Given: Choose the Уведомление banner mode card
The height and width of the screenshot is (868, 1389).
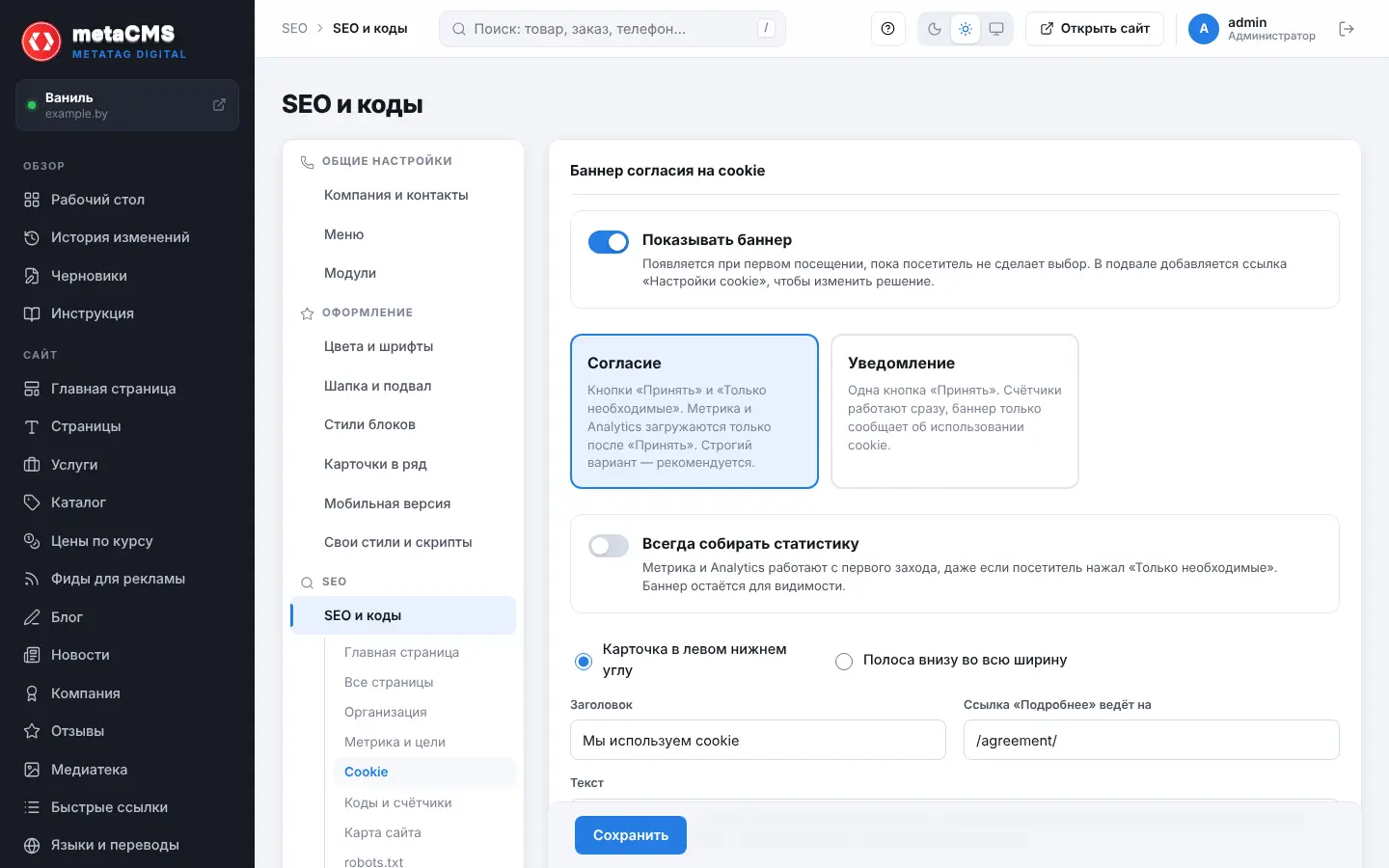Looking at the screenshot, I should tap(955, 411).
